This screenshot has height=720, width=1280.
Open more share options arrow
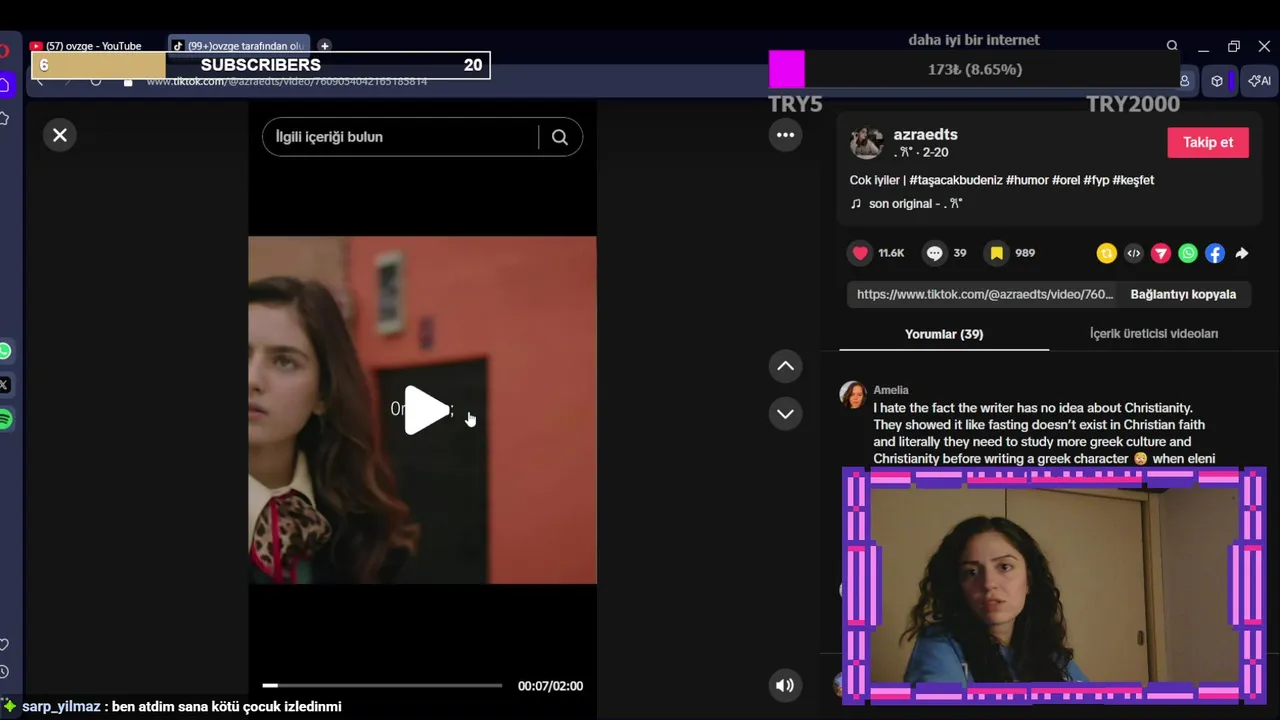(x=1241, y=253)
